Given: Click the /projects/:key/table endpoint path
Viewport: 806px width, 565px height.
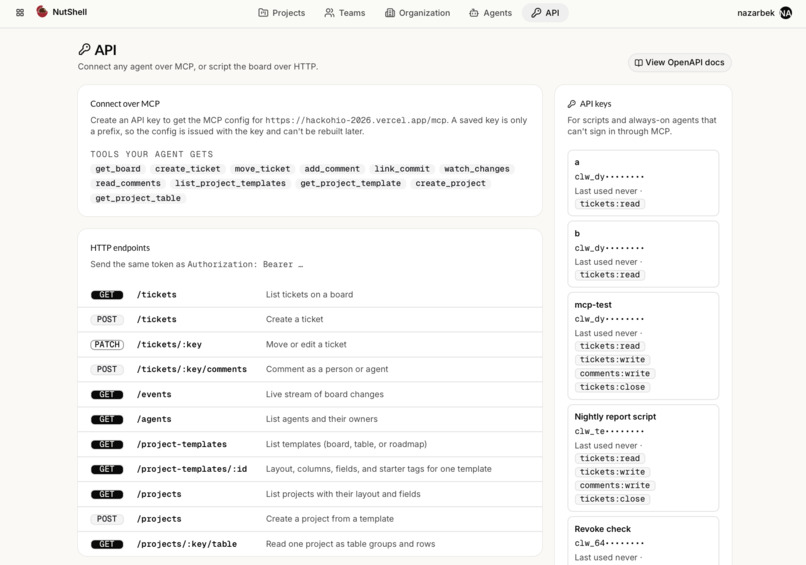Looking at the screenshot, I should 187,544.
